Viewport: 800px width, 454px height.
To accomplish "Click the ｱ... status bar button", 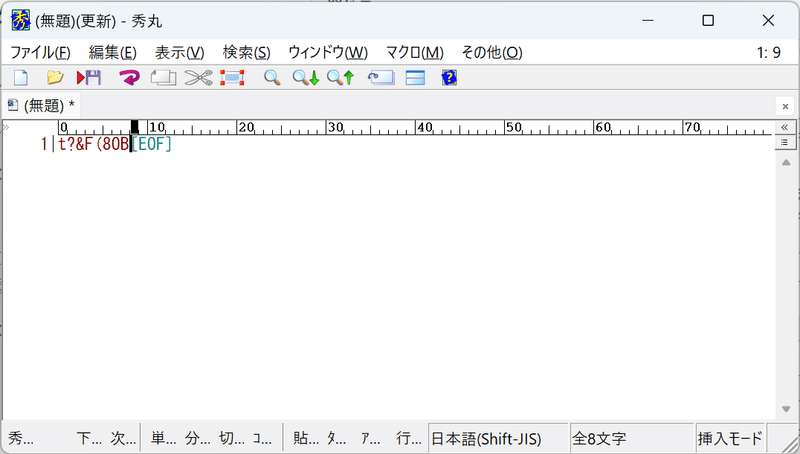I will (370, 438).
